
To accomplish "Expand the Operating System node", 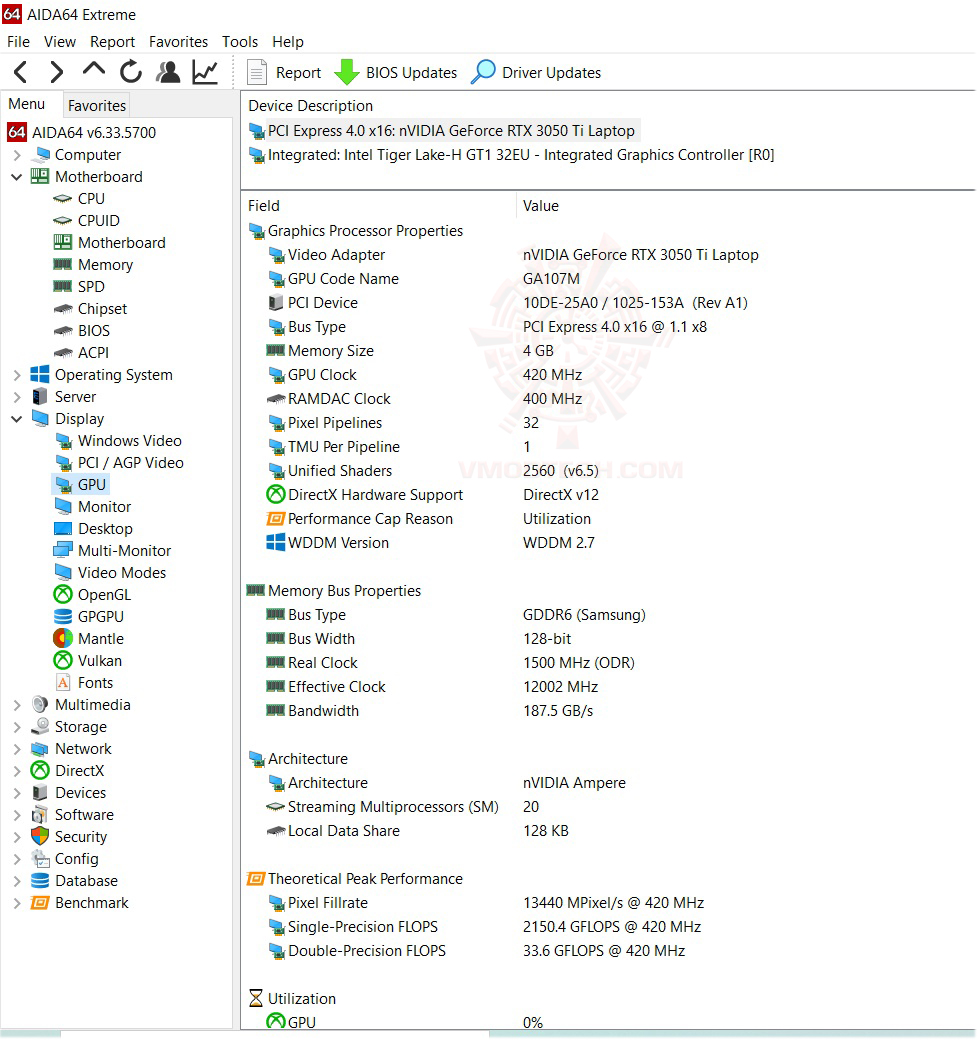I will 17,375.
